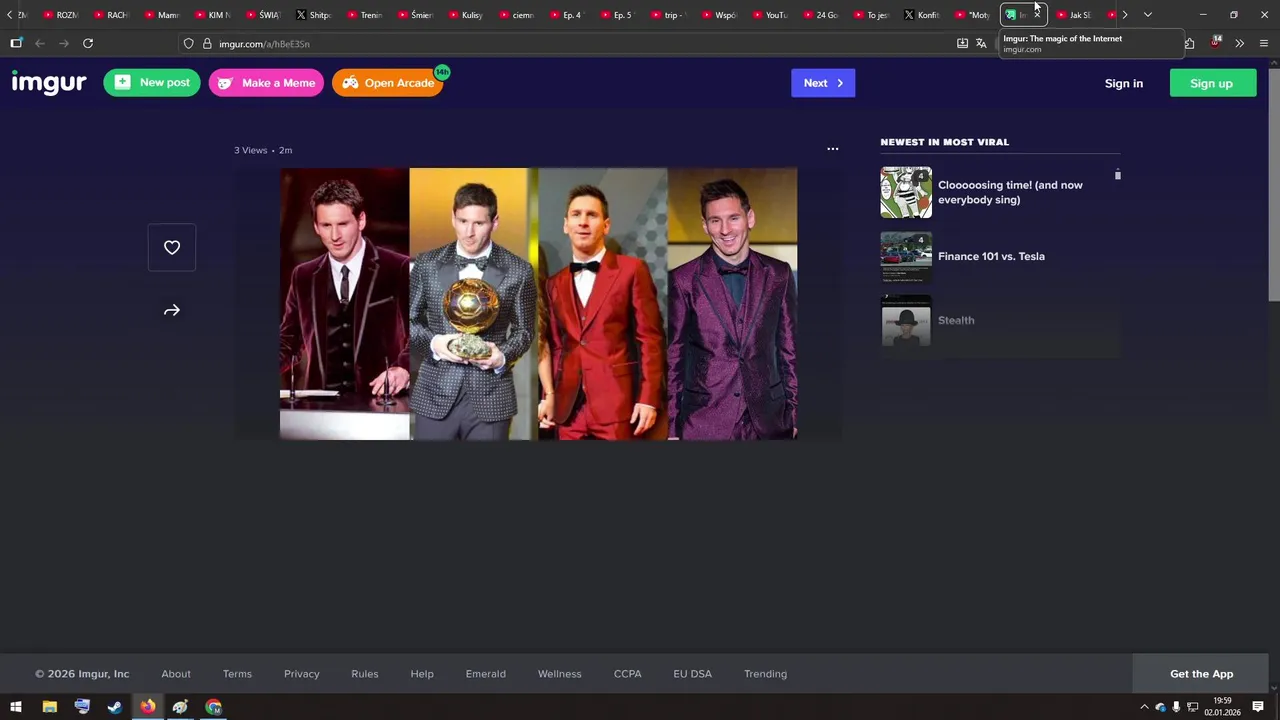Open File Explorer from the taskbar
The width and height of the screenshot is (1280, 720).
[49, 707]
